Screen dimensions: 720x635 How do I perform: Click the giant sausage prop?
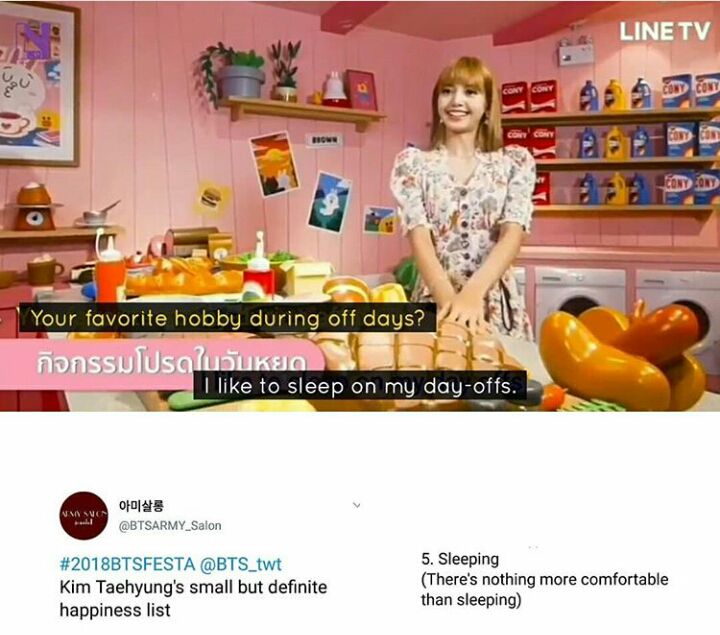[x=624, y=354]
